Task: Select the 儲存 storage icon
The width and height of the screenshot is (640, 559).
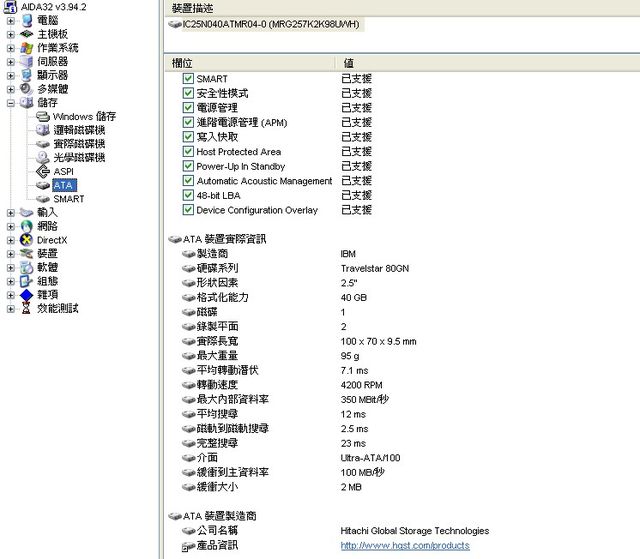Action: 27,103
